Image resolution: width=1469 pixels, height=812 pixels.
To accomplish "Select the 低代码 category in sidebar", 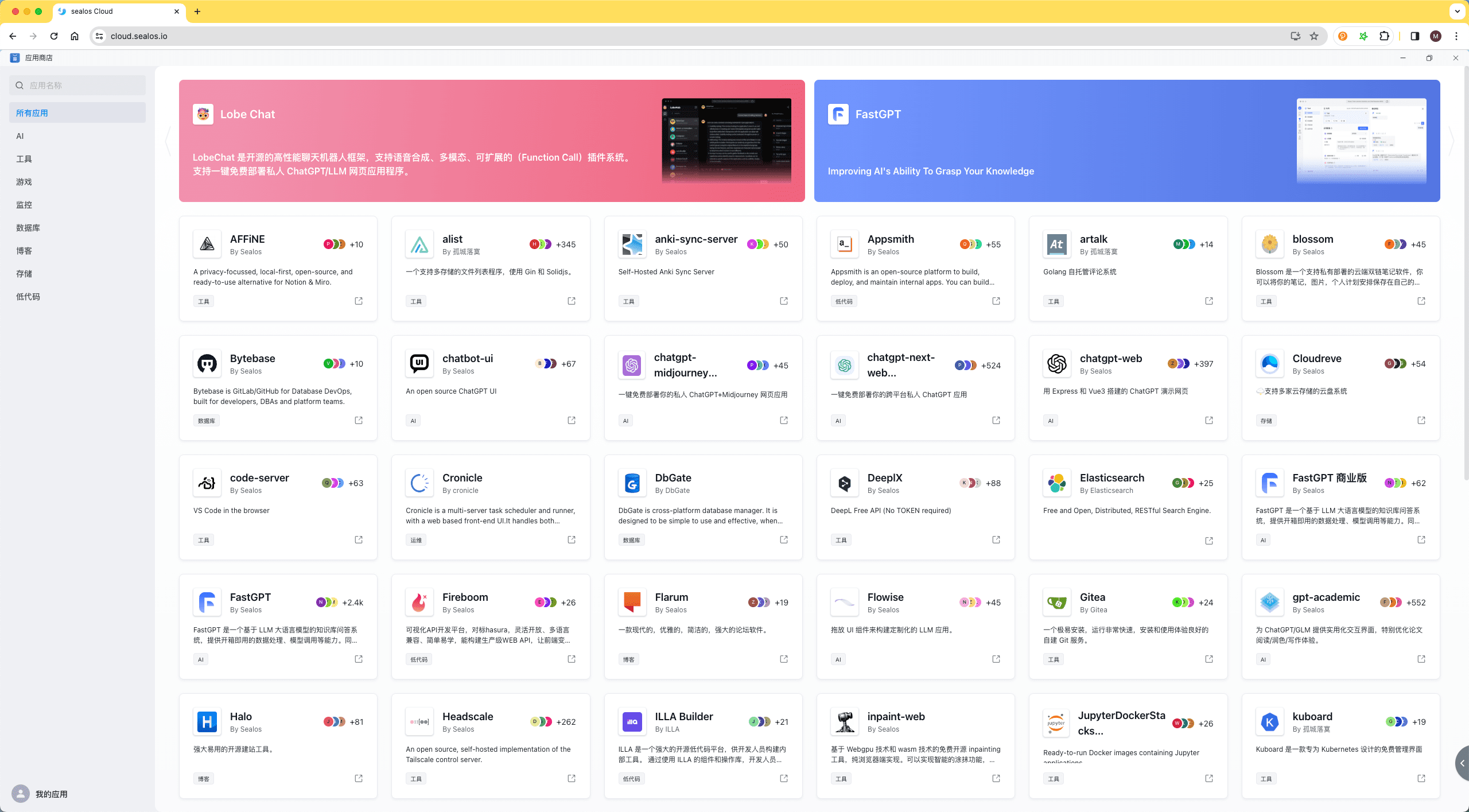I will [28, 297].
